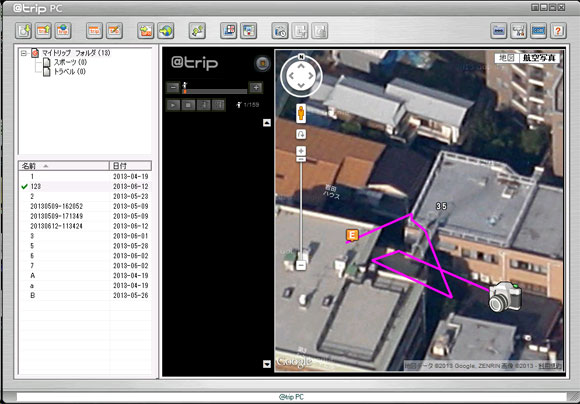
Task: Sort the list by 名前 column header
Action: (x=64, y=166)
